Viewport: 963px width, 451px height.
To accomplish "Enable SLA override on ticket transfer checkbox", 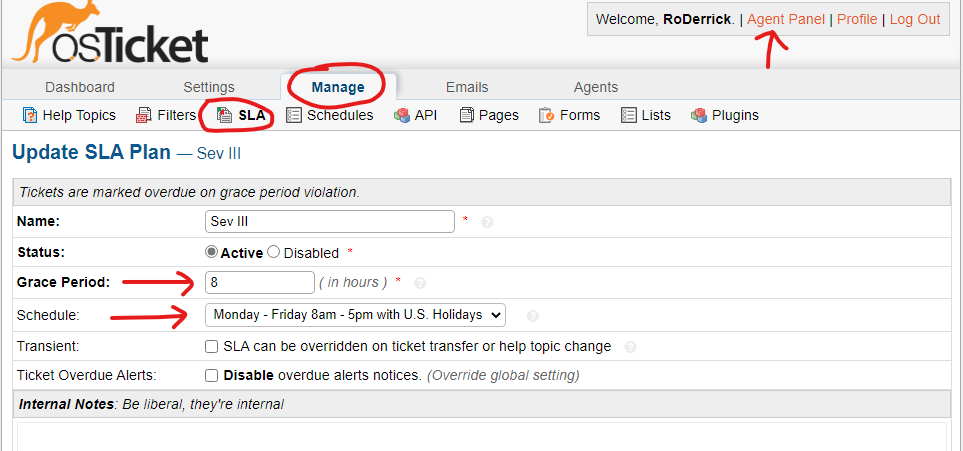I will pos(211,347).
